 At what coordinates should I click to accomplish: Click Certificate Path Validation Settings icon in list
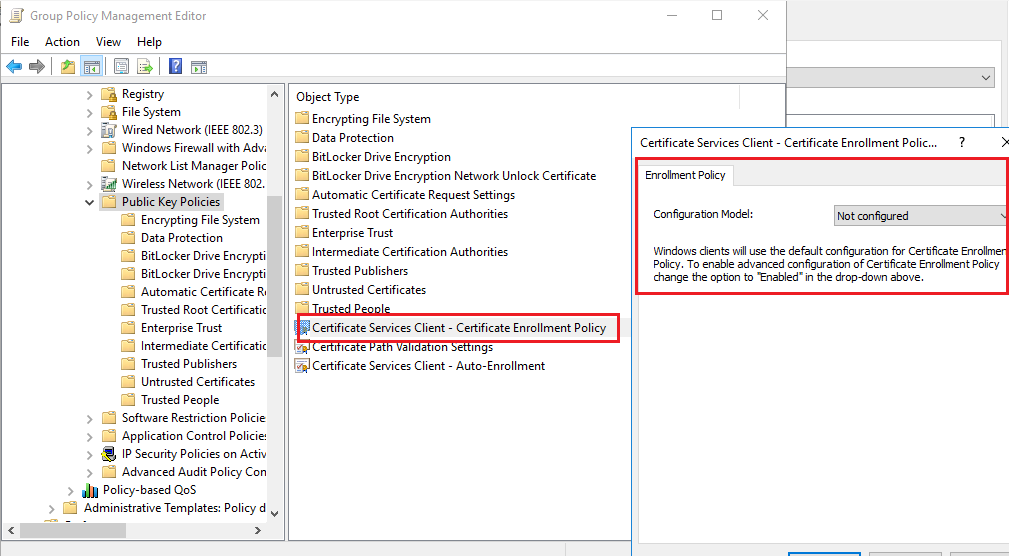click(x=302, y=347)
